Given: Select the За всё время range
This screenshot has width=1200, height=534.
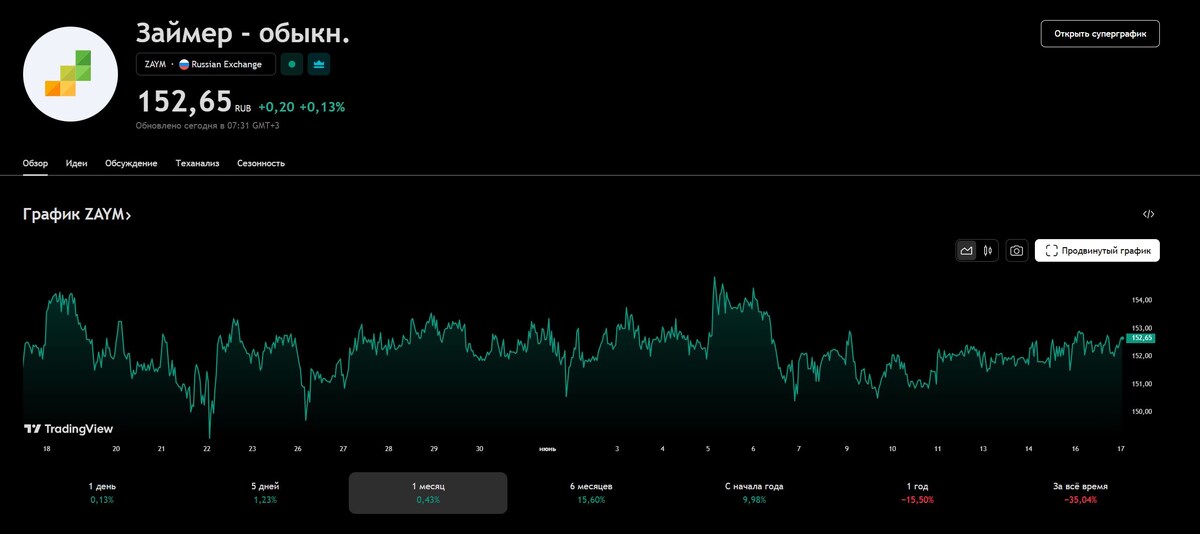Looking at the screenshot, I should pos(1080,492).
